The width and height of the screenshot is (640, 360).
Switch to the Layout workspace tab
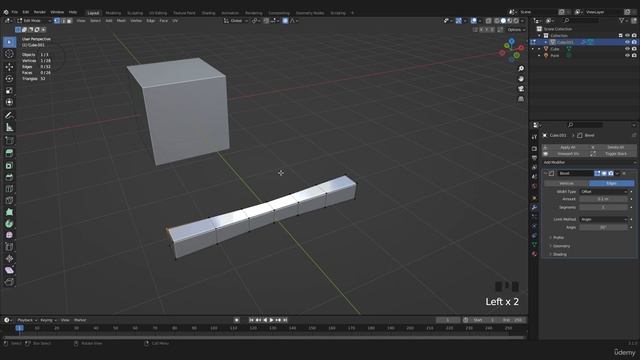click(93, 13)
